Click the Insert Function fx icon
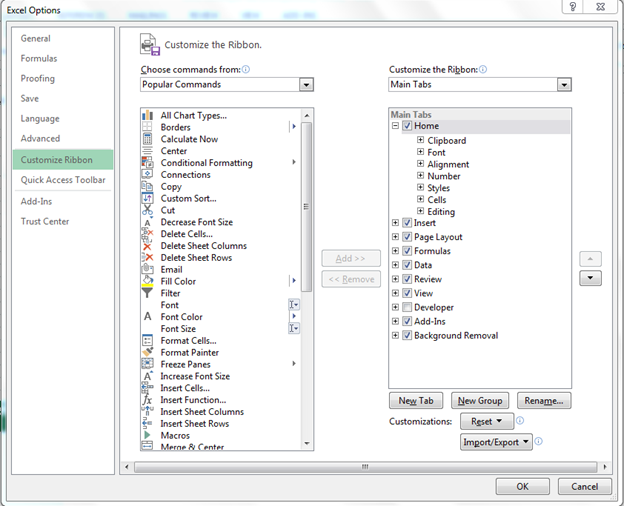 click(147, 400)
